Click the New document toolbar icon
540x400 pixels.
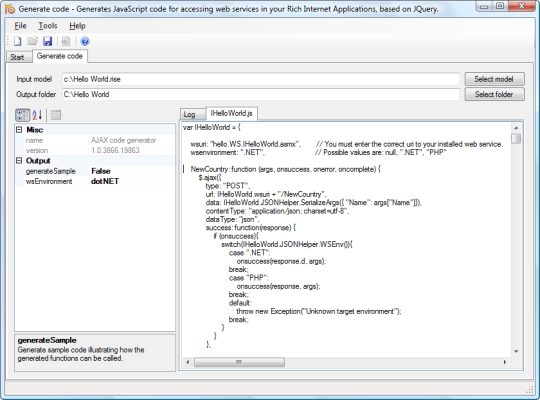click(x=18, y=41)
